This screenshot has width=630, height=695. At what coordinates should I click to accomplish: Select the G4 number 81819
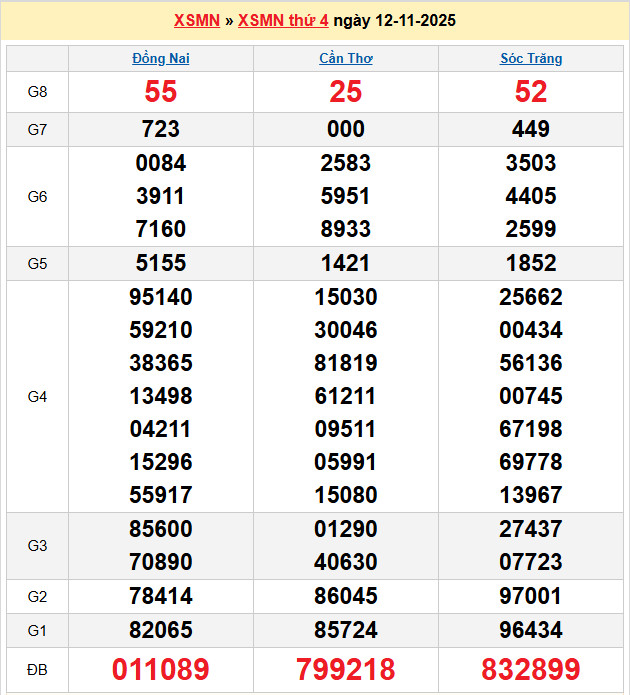point(345,363)
